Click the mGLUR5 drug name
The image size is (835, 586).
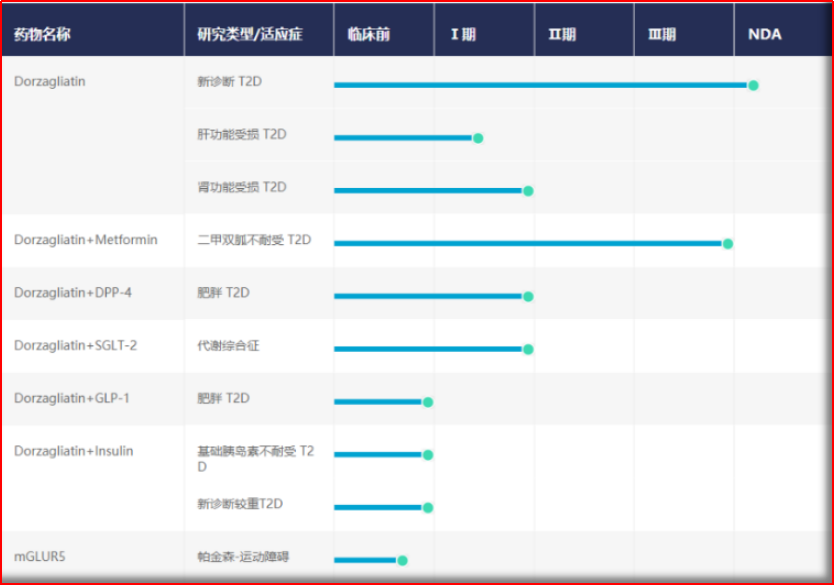click(x=40, y=557)
